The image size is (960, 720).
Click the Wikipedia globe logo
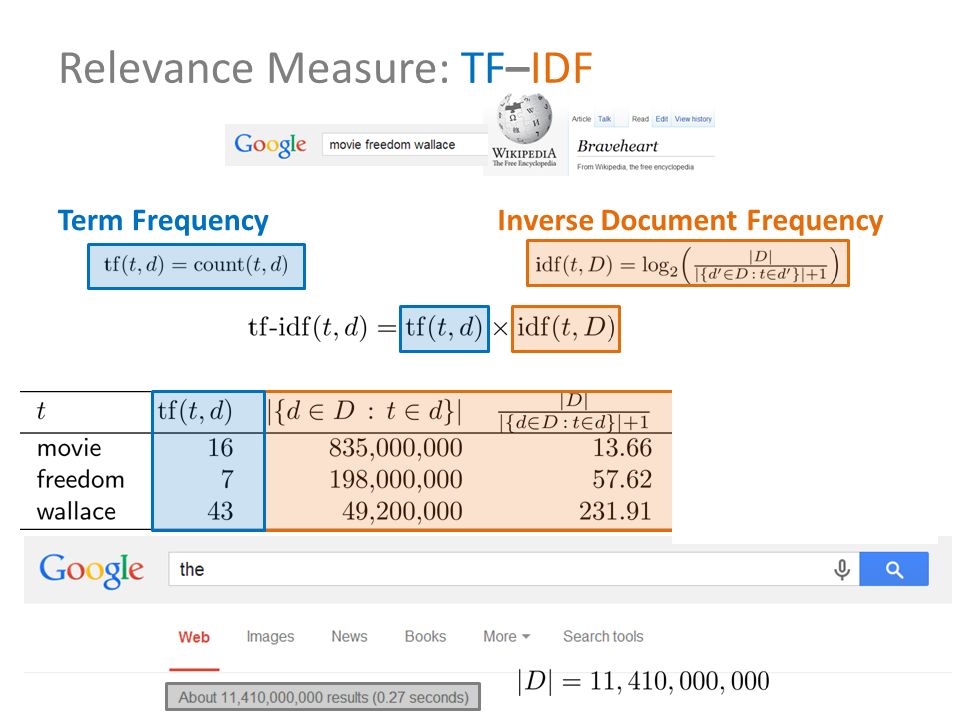[x=525, y=118]
